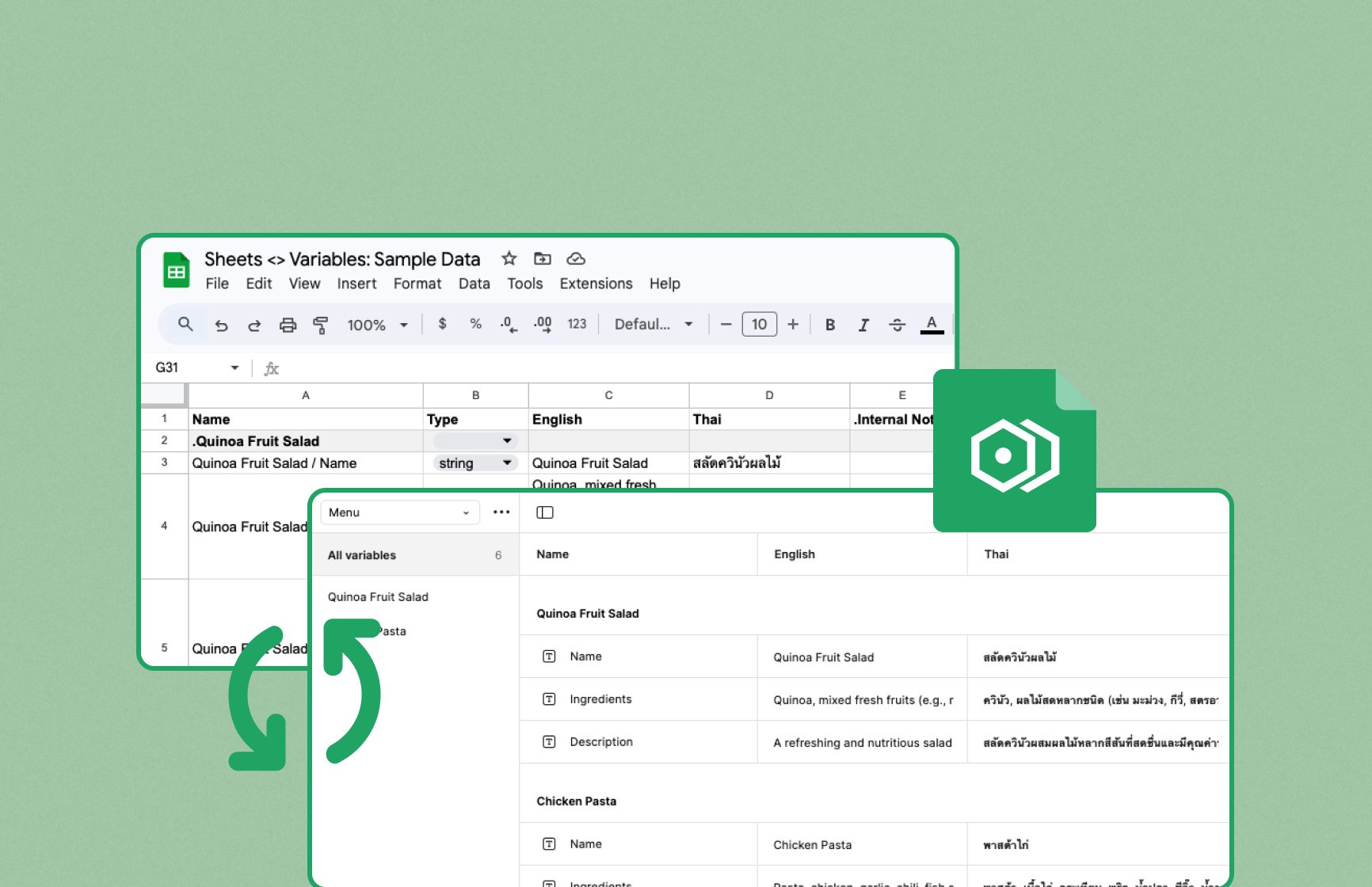Screen dimensions: 1372x887
Task: Click the Thai header cell in sheet
Action: (769, 419)
